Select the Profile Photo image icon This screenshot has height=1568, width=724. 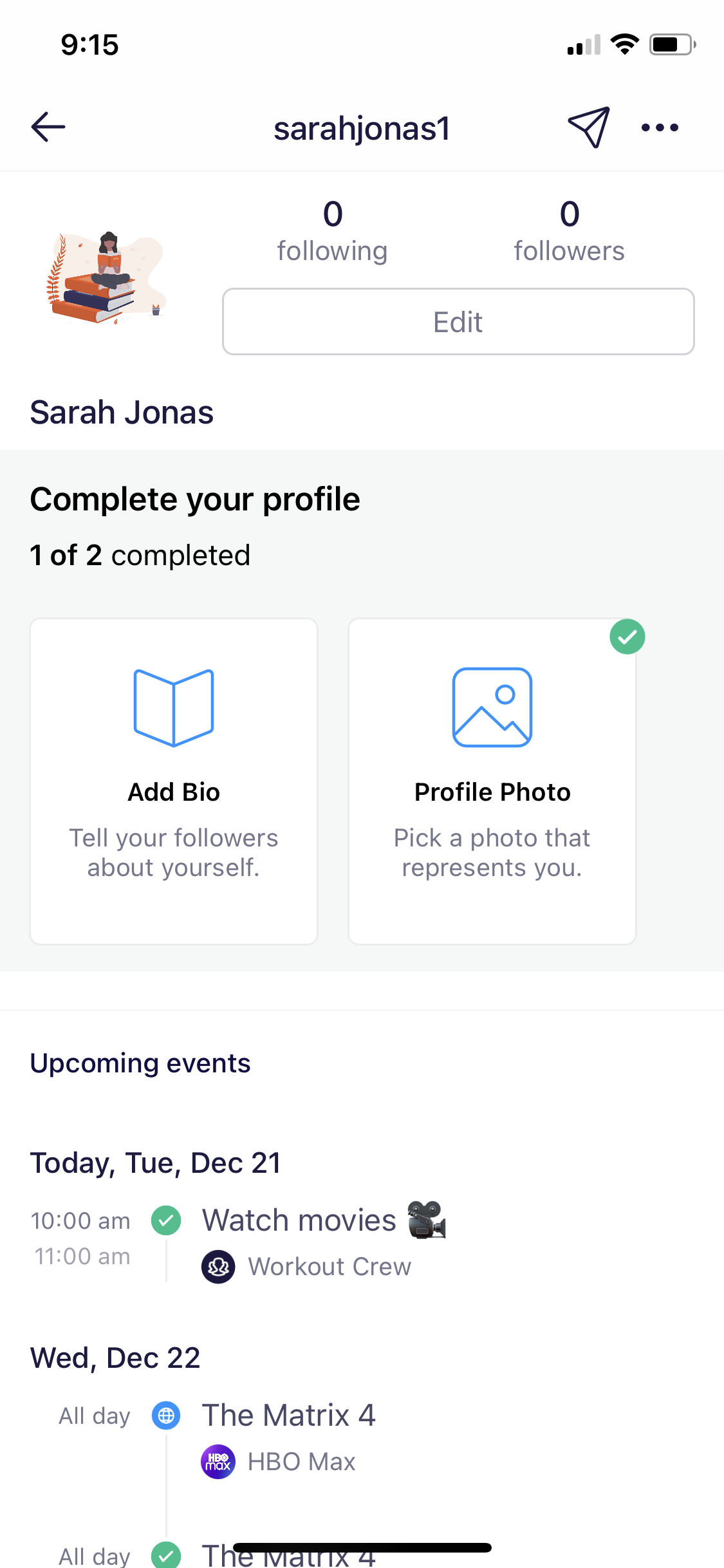(x=492, y=706)
